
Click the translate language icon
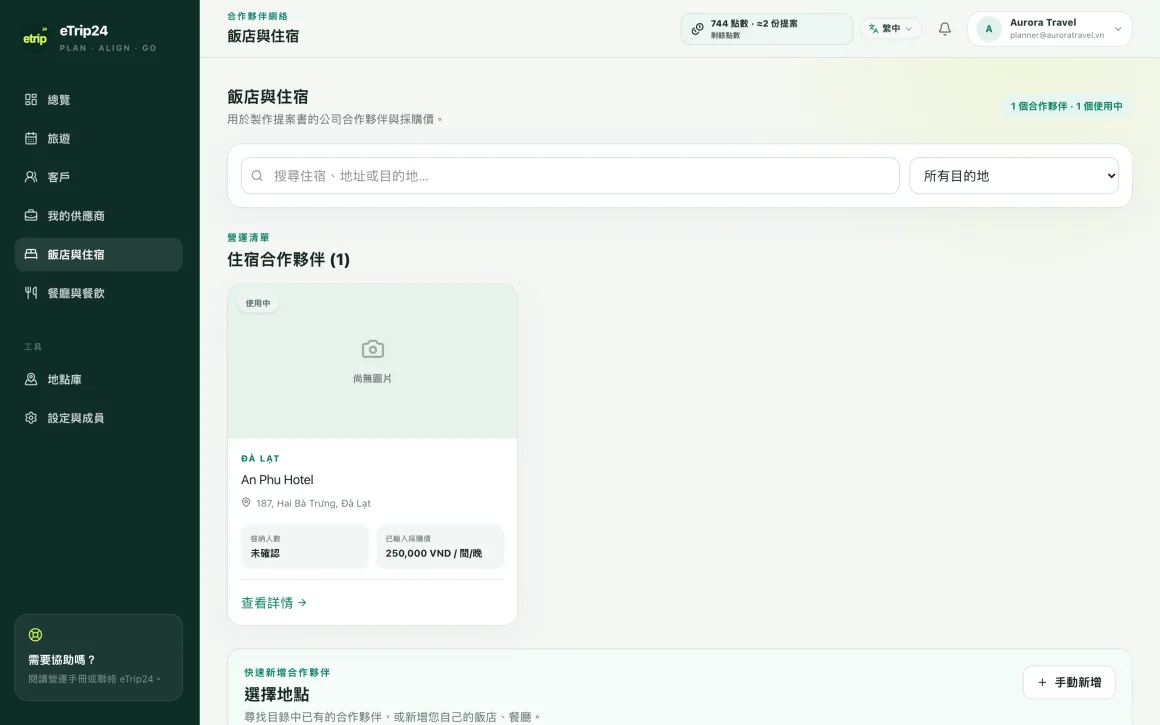[874, 28]
